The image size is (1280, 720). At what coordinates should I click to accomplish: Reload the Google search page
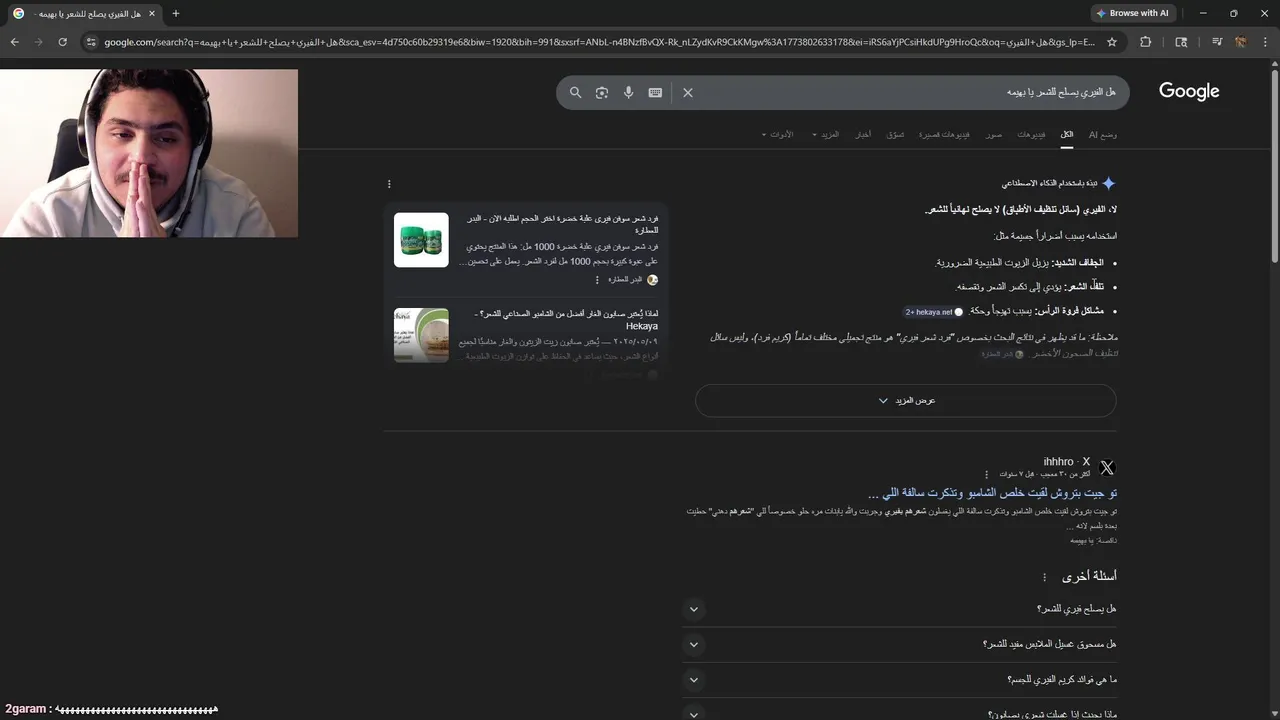pyautogui.click(x=62, y=42)
